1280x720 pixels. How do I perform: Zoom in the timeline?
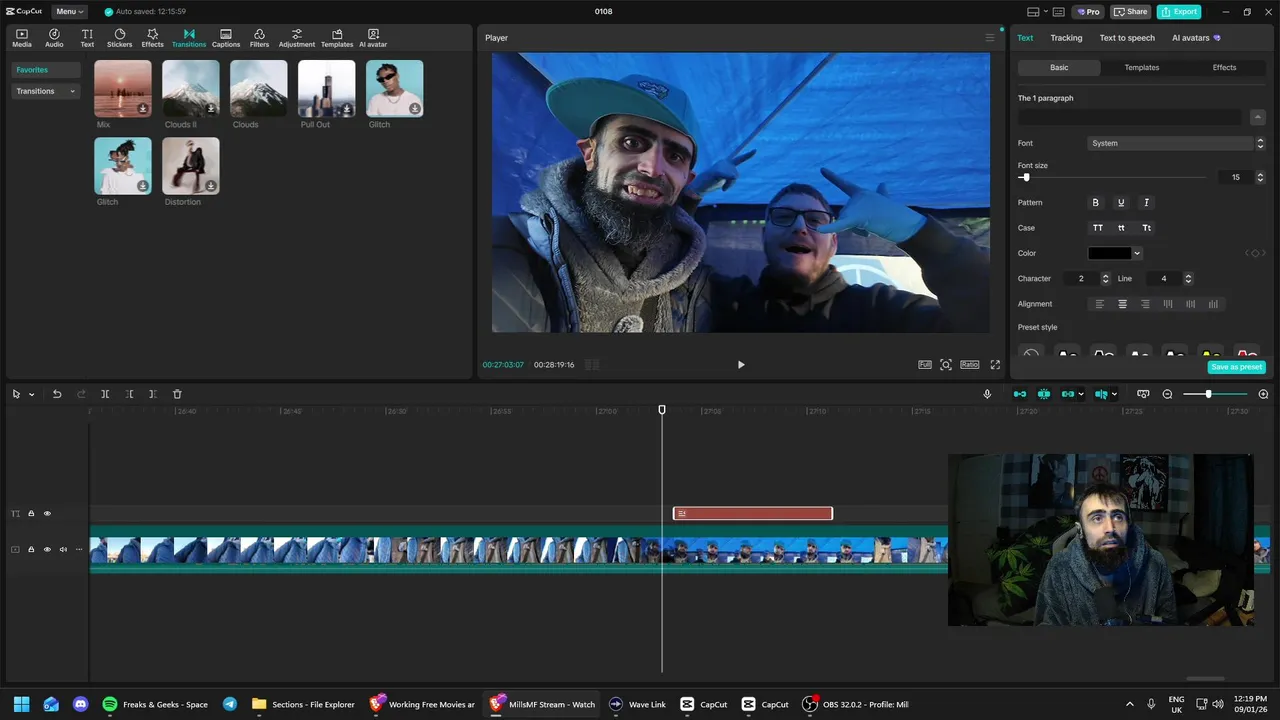(x=1263, y=394)
